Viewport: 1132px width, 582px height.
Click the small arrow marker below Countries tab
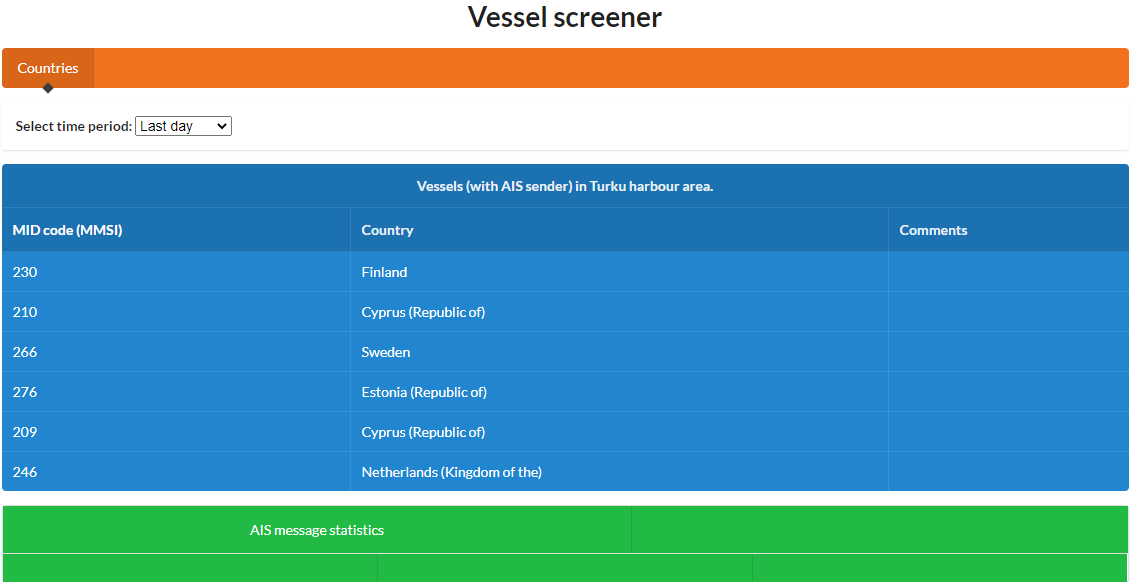pyautogui.click(x=48, y=88)
